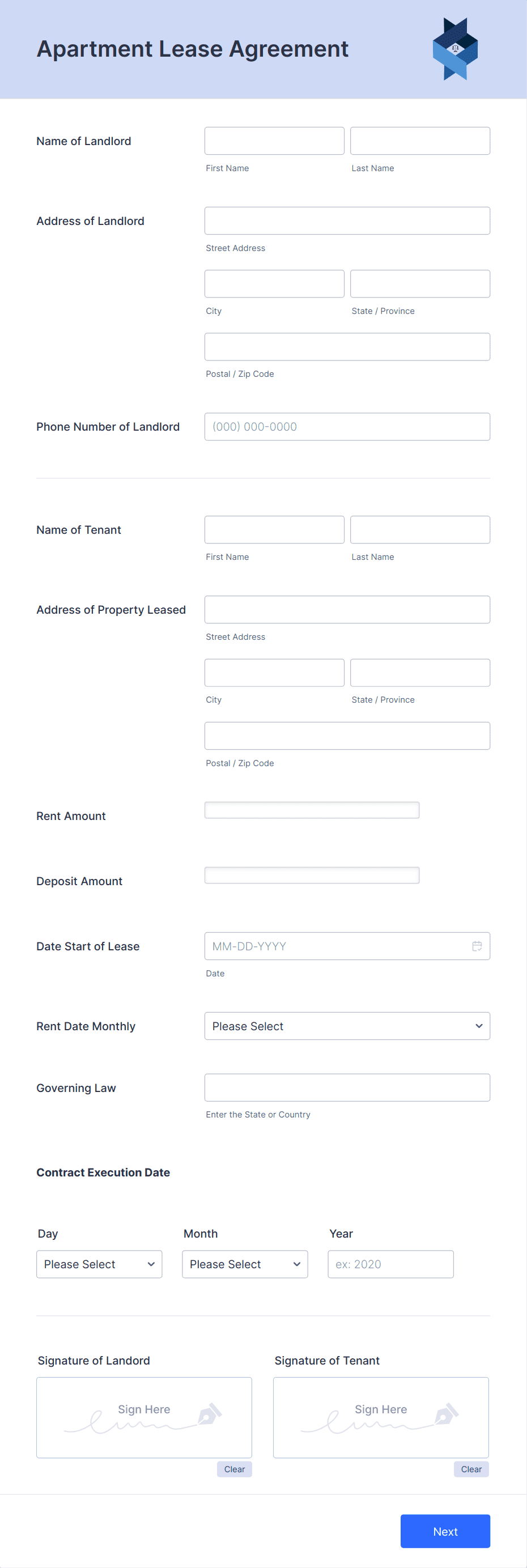The width and height of the screenshot is (527, 1568).
Task: Clear the tenant signature
Action: [x=471, y=1469]
